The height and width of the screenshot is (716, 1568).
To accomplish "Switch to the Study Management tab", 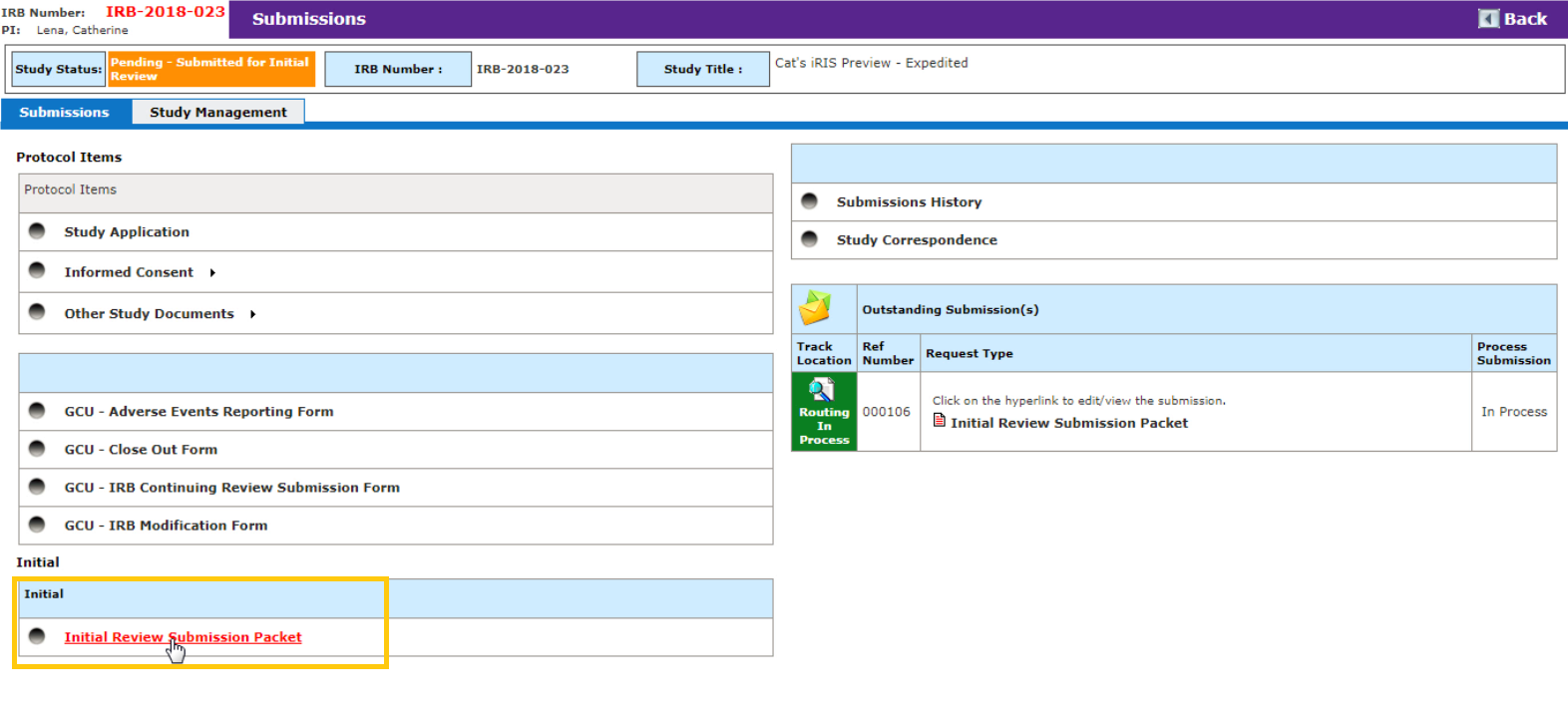I will pos(218,112).
